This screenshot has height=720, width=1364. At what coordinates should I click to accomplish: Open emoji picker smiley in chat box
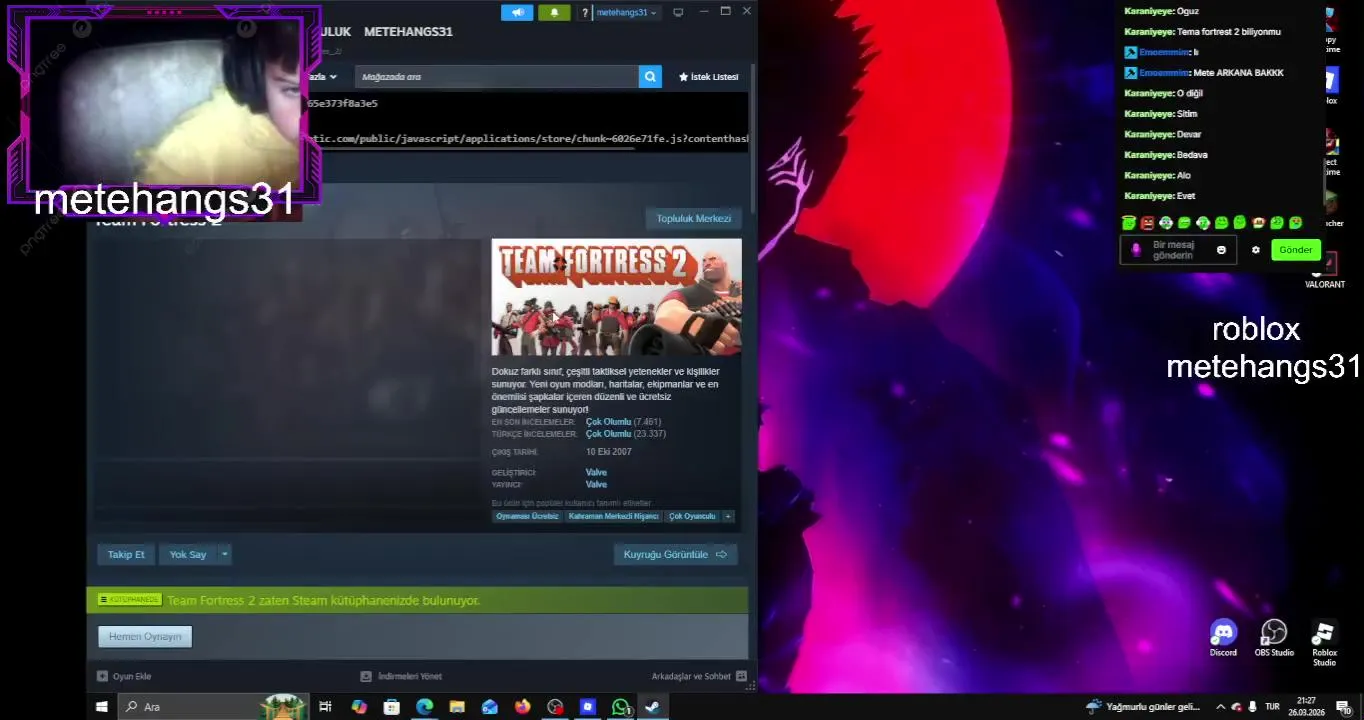[x=1221, y=250]
